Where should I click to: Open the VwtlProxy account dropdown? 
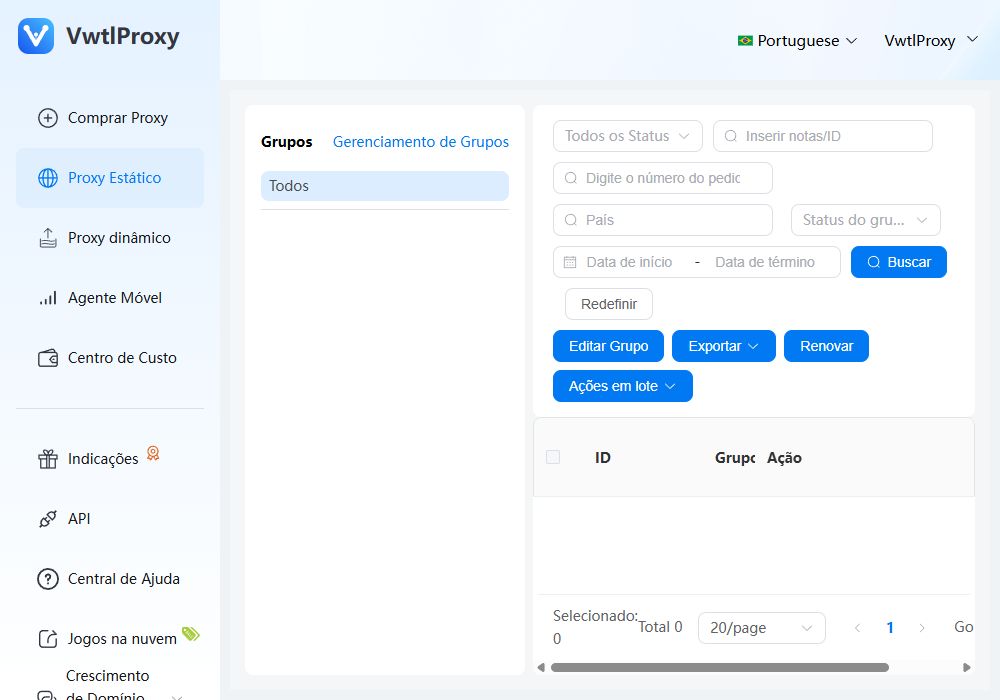[931, 41]
